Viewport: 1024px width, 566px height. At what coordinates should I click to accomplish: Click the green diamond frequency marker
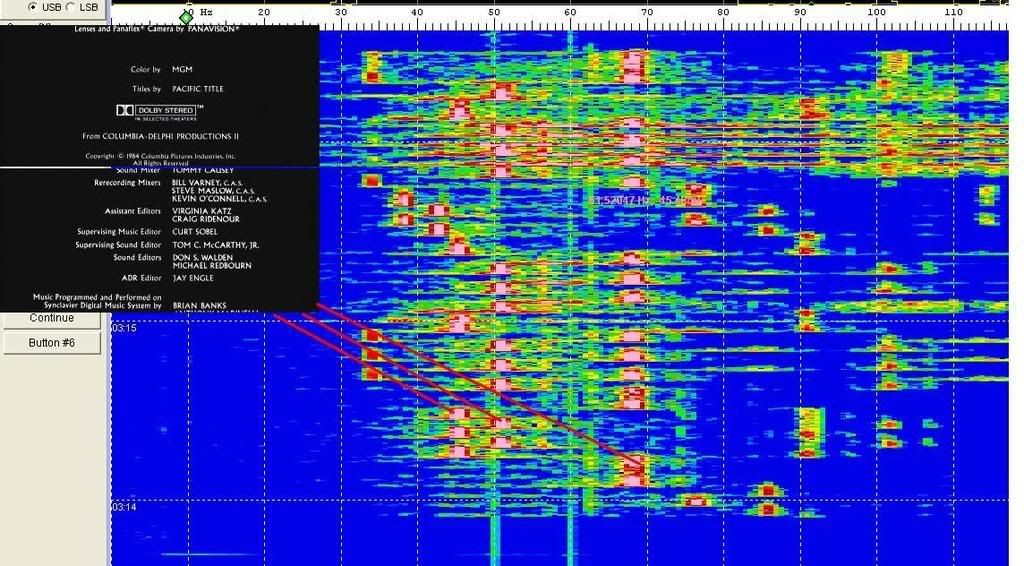pos(186,17)
